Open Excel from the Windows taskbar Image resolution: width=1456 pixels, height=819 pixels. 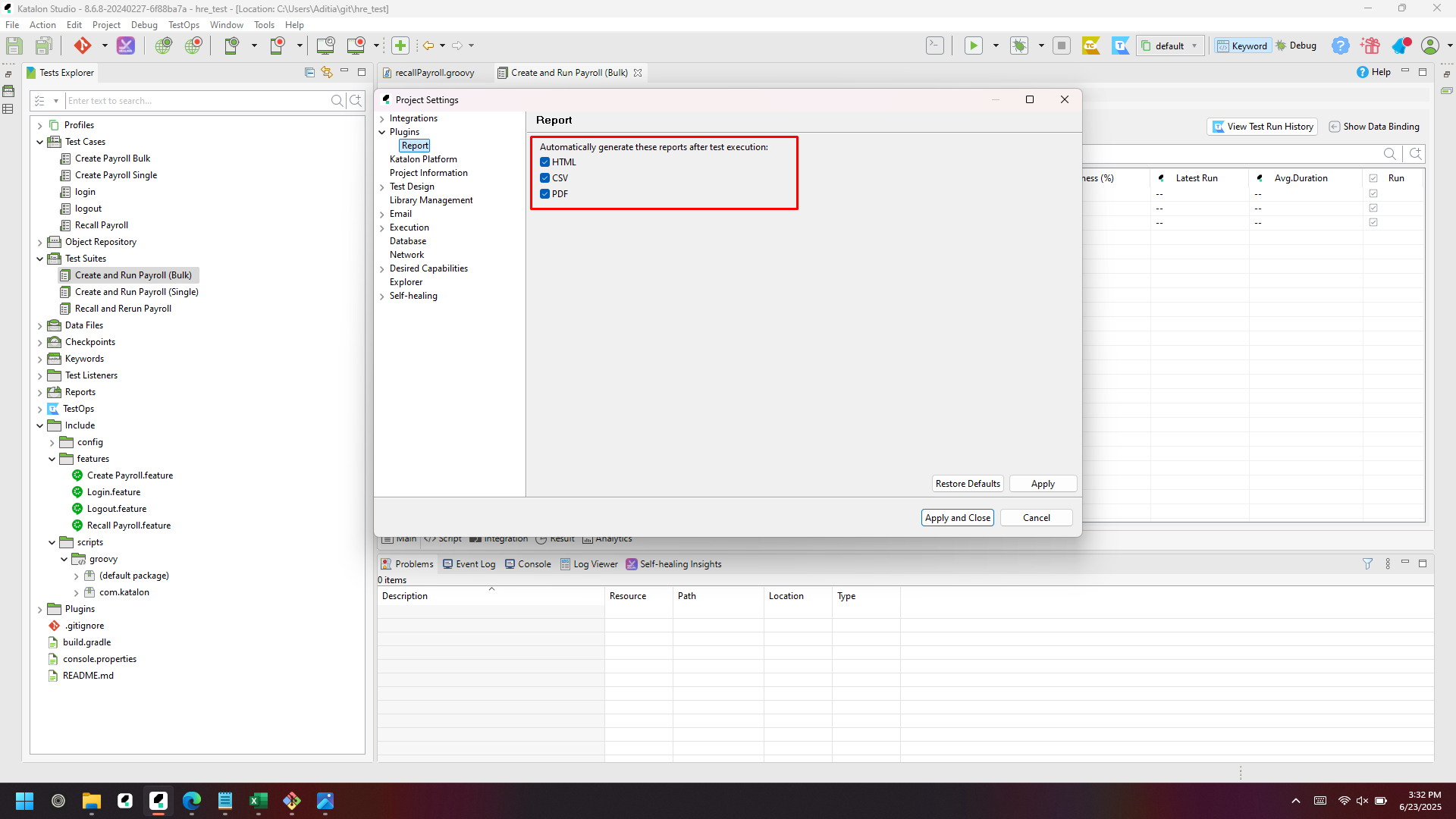point(259,801)
